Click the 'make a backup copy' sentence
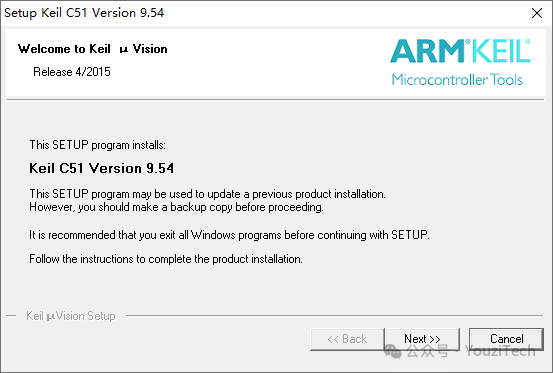The height and width of the screenshot is (373, 553). [x=176, y=207]
